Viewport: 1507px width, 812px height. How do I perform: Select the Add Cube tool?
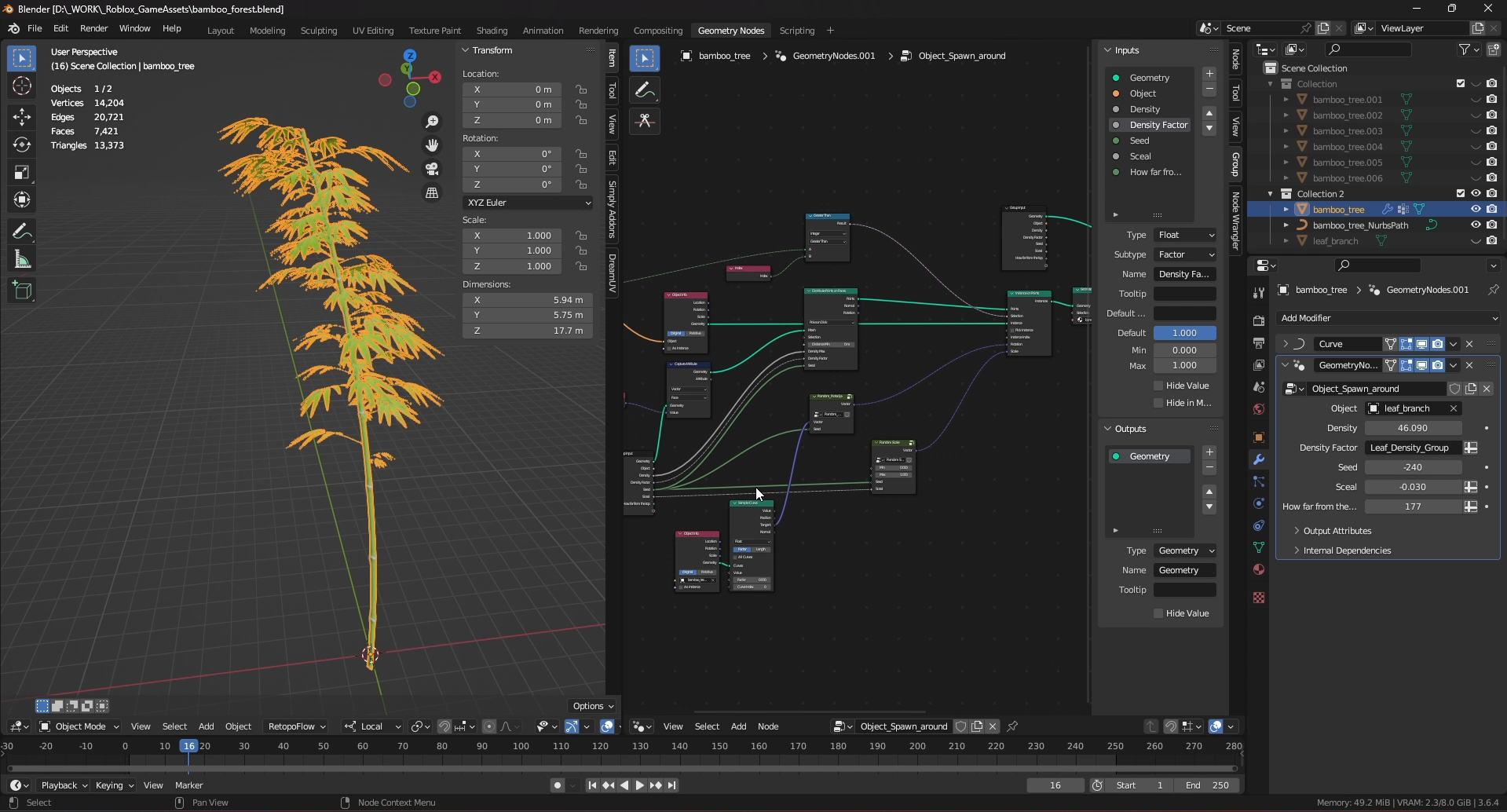(22, 291)
